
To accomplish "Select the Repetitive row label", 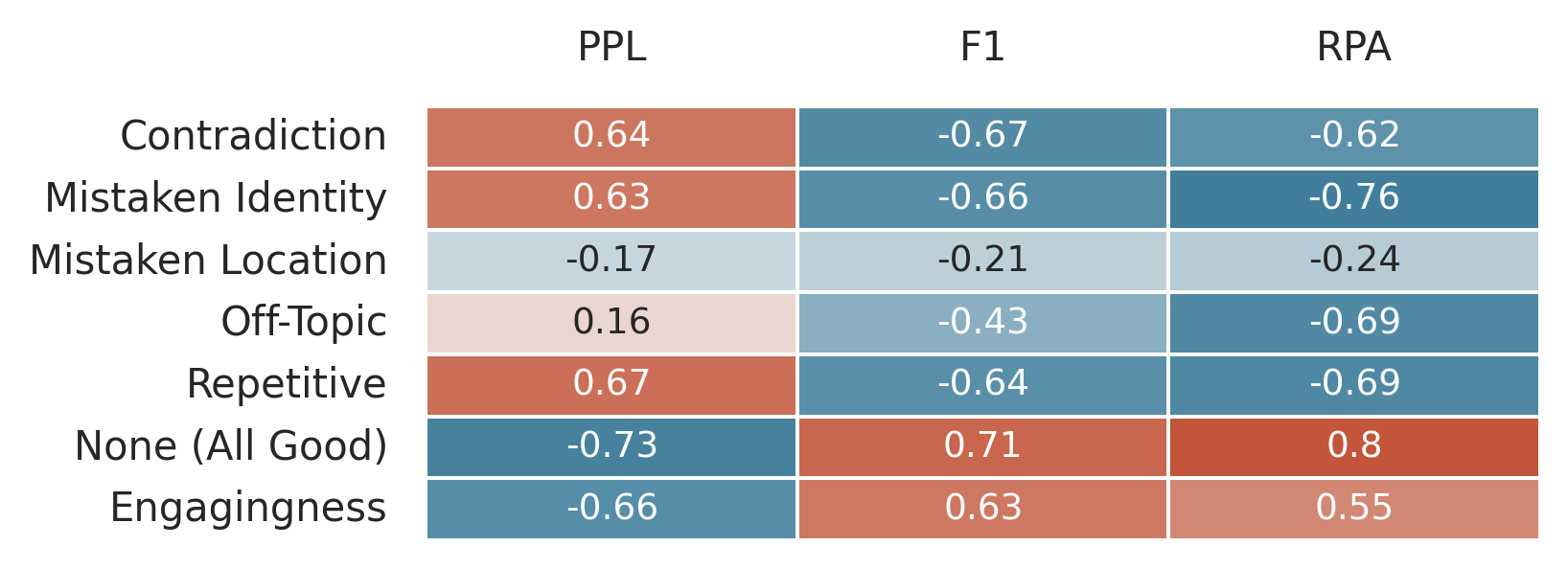I will point(286,384).
